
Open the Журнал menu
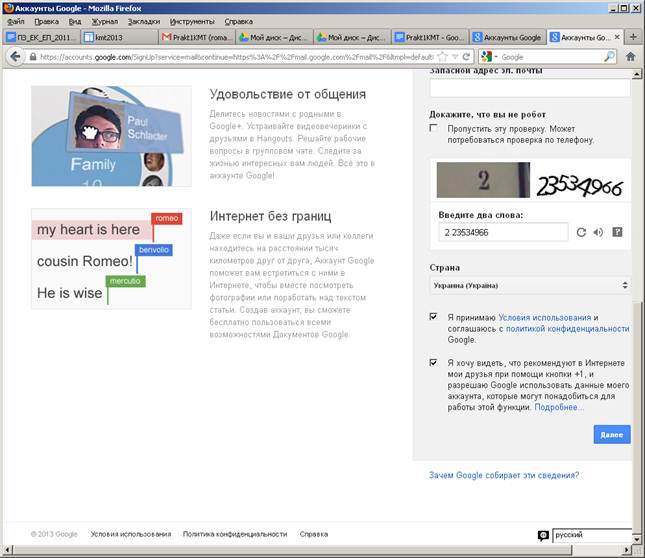pos(104,21)
